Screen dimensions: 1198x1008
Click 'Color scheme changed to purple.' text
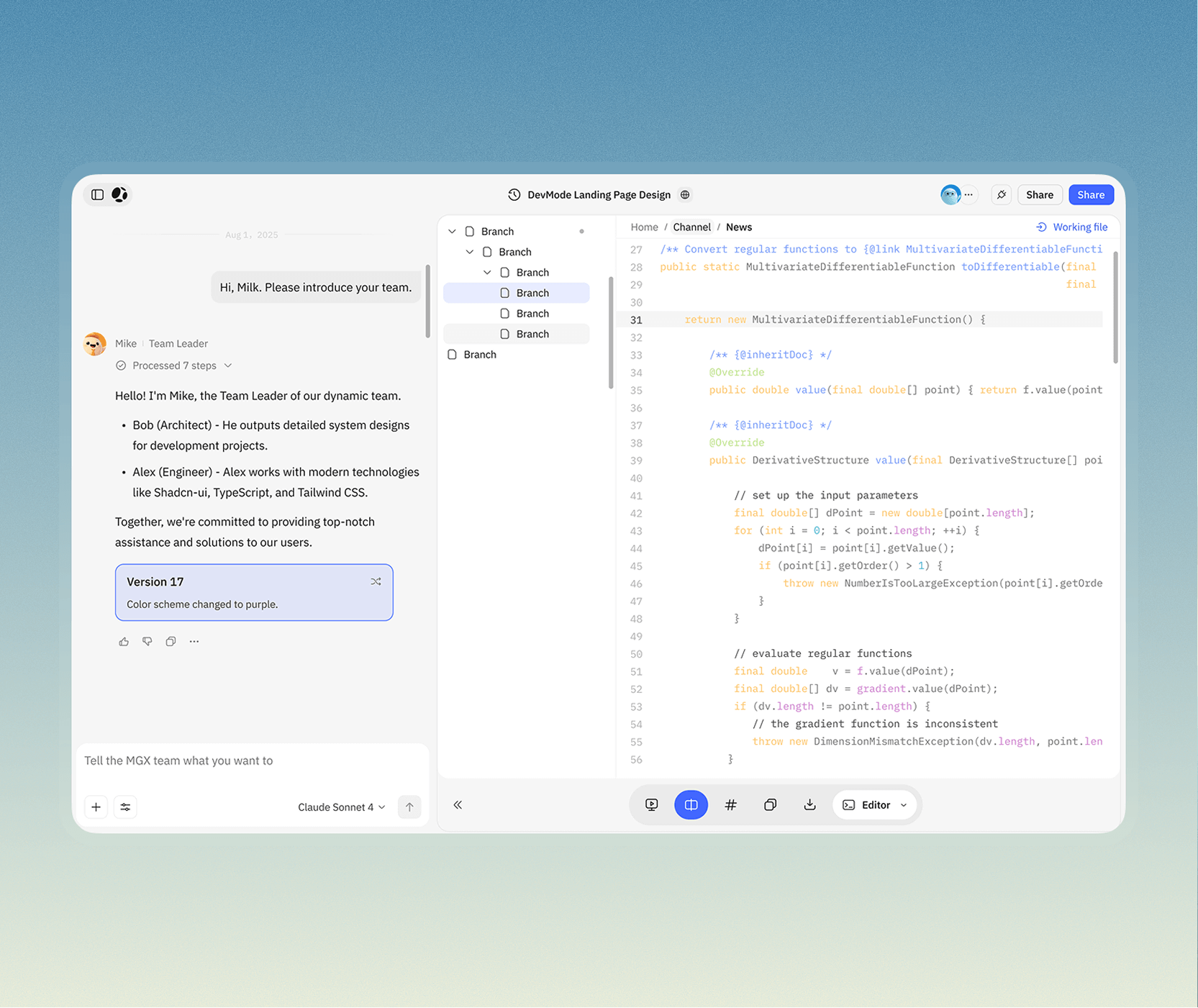point(202,604)
